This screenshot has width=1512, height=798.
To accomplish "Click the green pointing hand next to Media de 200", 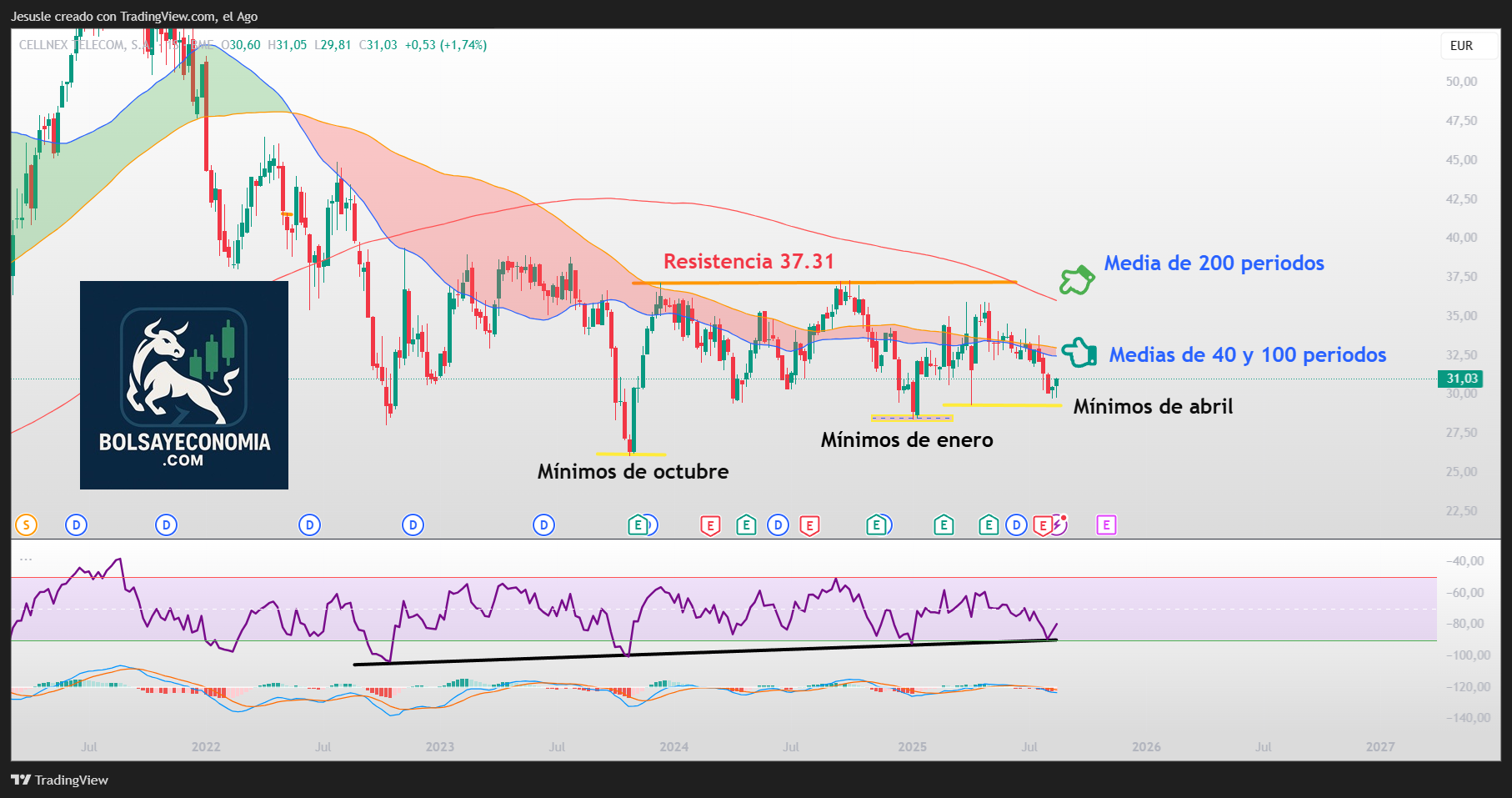I will [1076, 280].
